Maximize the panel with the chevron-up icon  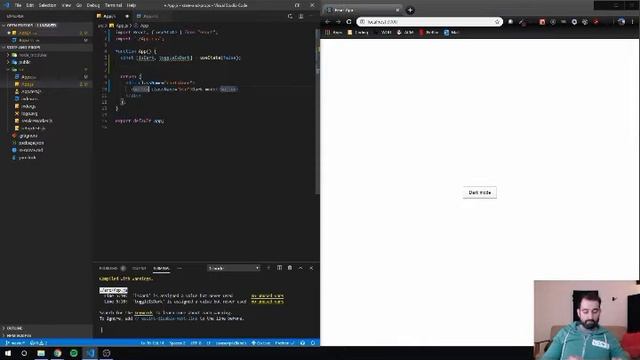coord(301,268)
